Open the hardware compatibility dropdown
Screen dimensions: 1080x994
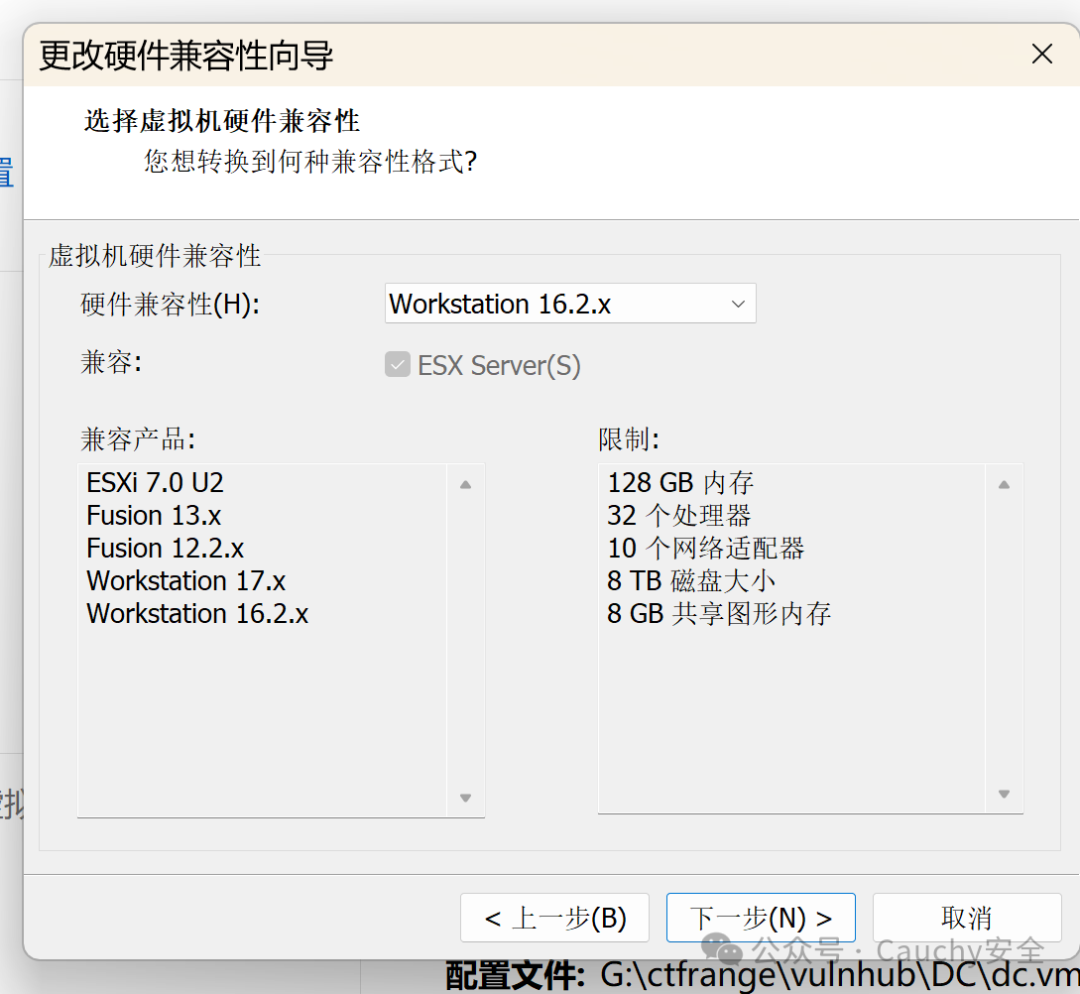click(570, 303)
